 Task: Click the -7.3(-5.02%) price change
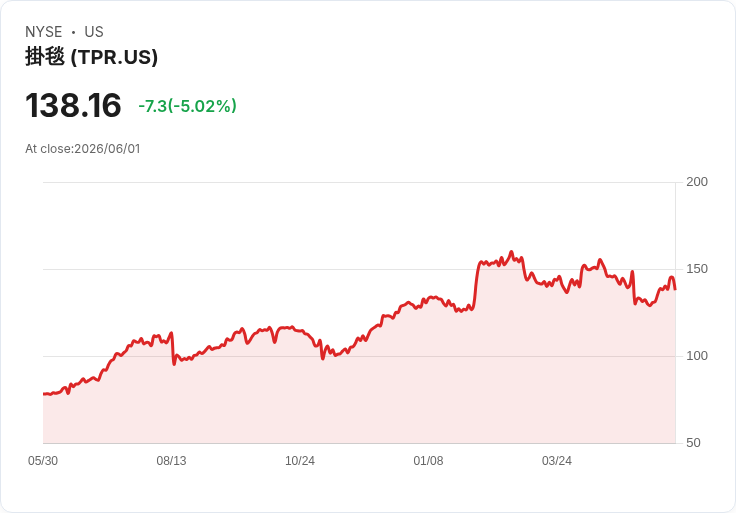tap(187, 106)
